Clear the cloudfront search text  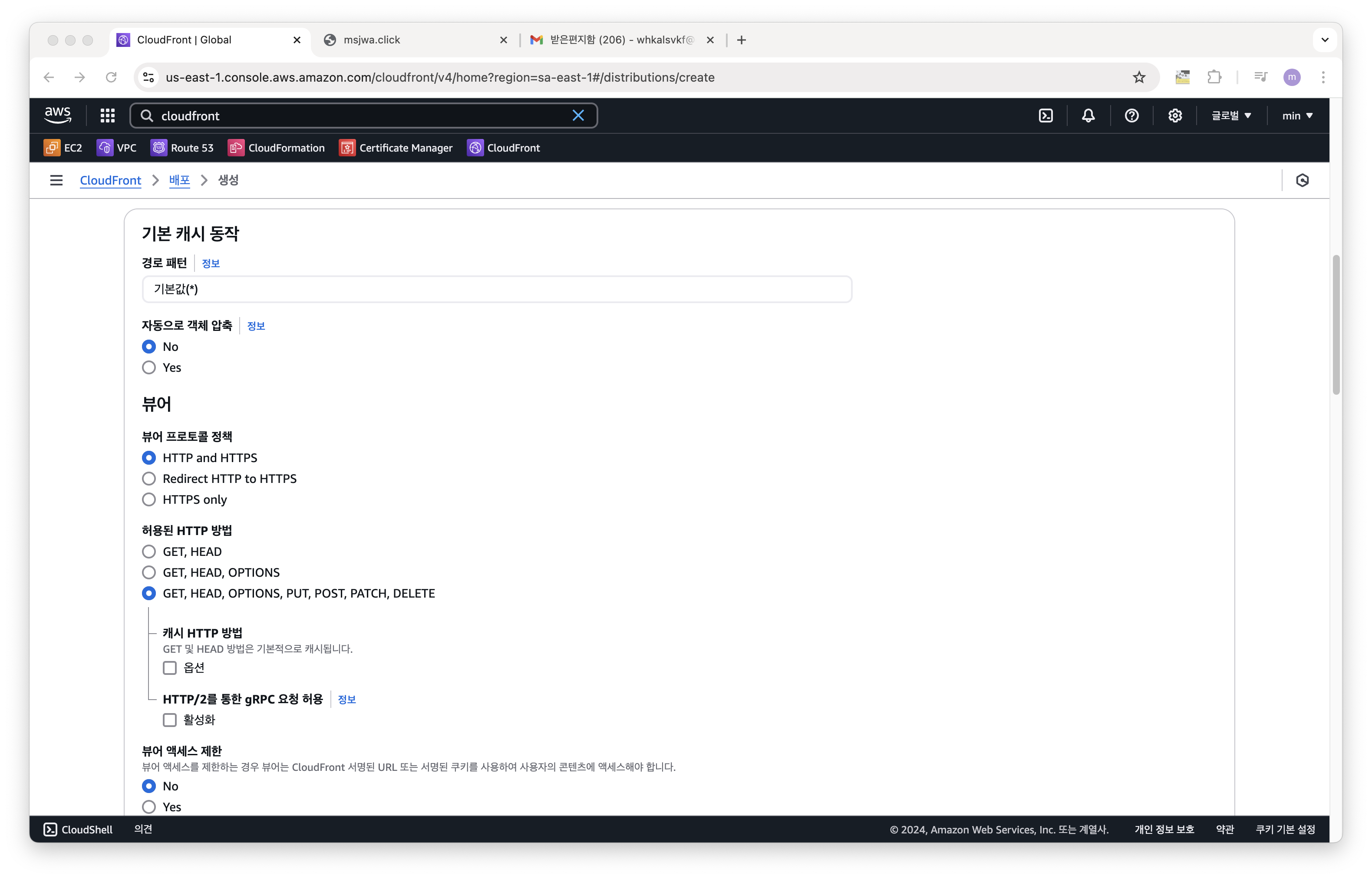[578, 116]
